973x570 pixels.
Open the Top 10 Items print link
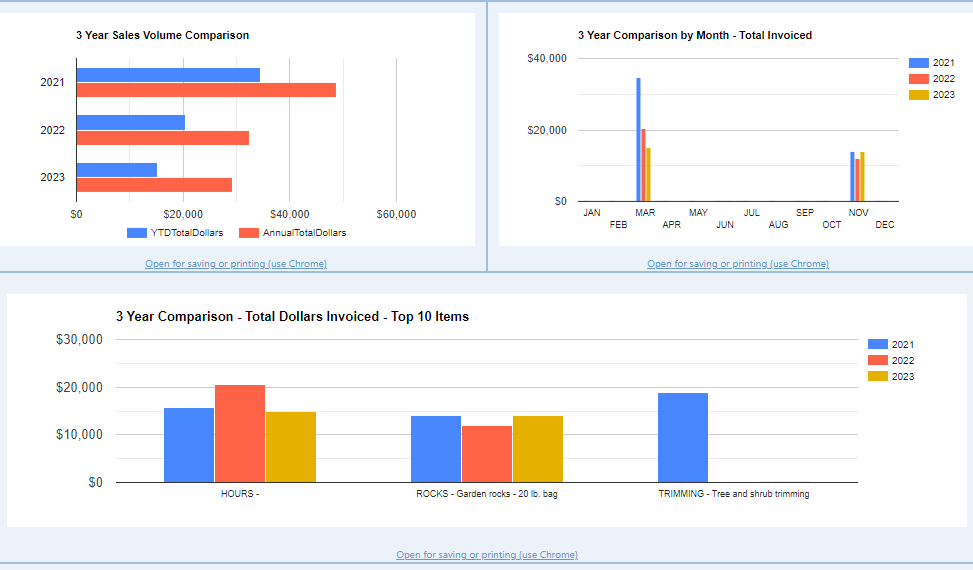pos(486,555)
